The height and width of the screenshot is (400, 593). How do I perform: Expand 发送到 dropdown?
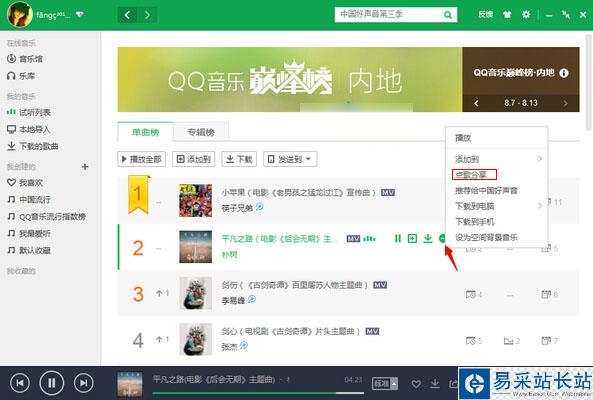pyautogui.click(x=290, y=159)
